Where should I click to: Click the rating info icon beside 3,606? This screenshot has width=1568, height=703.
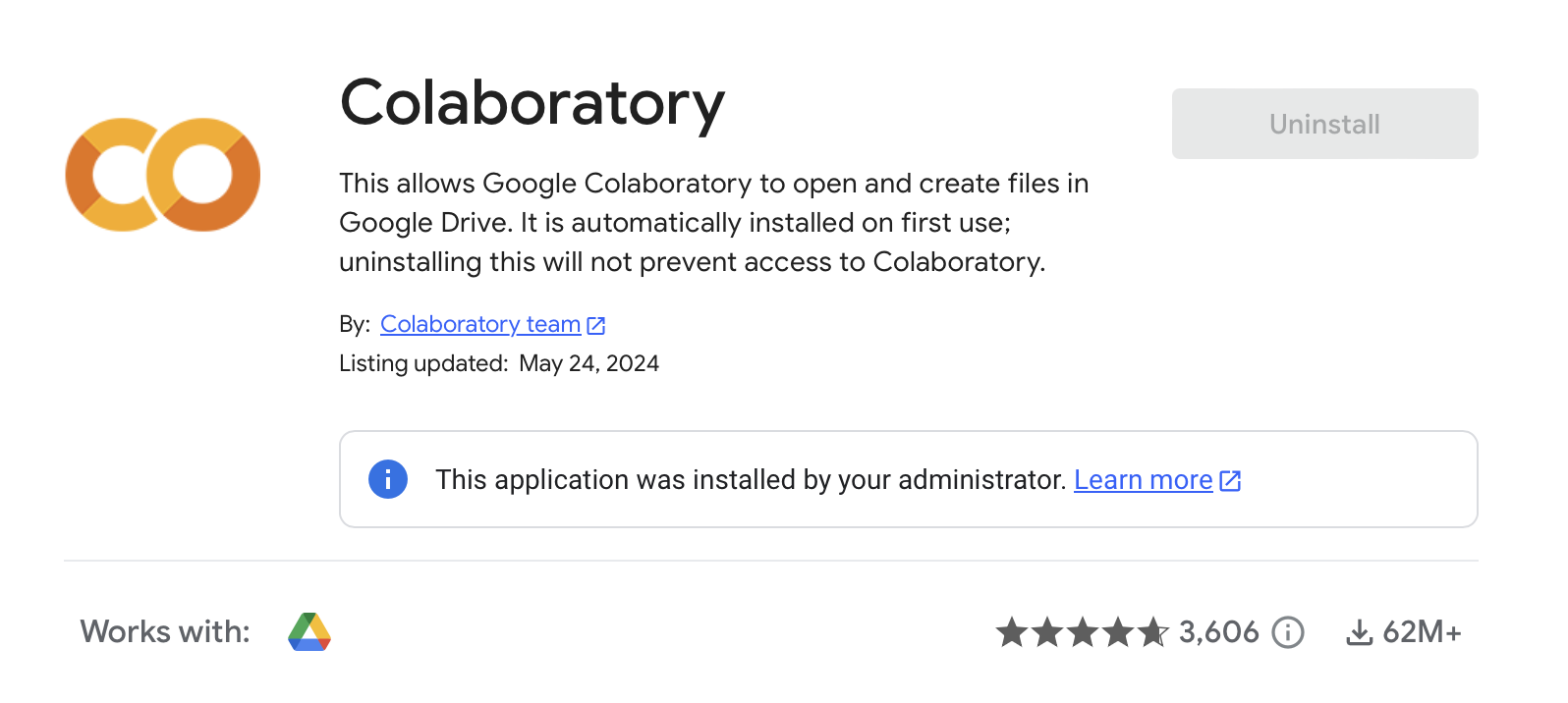1288,632
